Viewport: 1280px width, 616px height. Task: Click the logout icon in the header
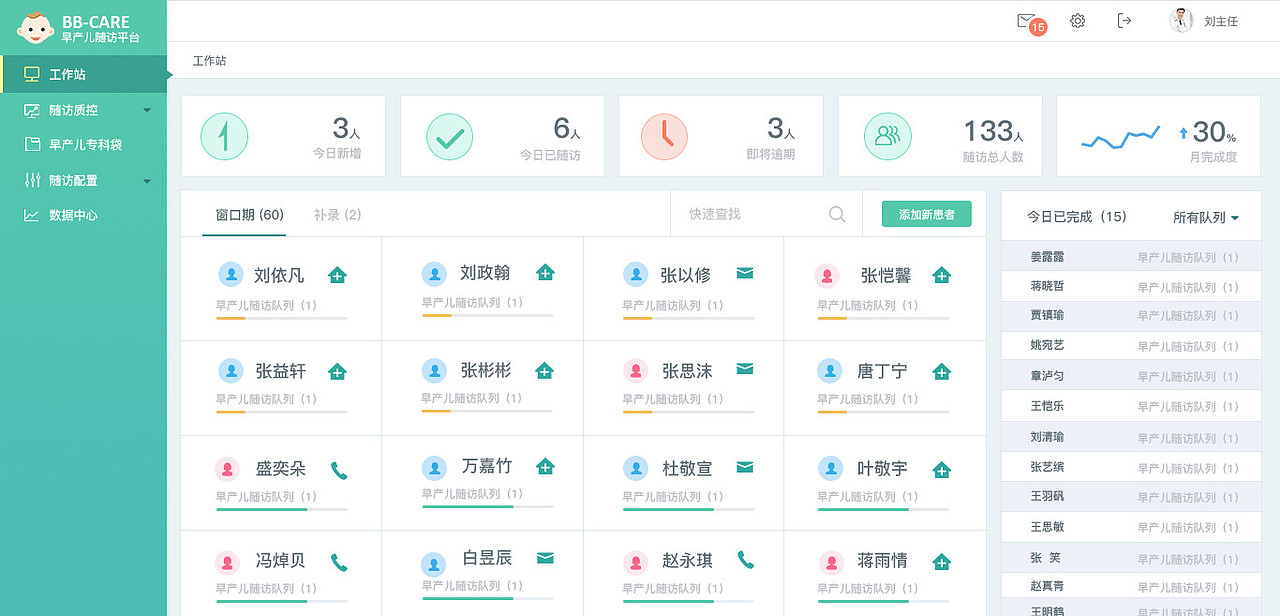[1124, 20]
